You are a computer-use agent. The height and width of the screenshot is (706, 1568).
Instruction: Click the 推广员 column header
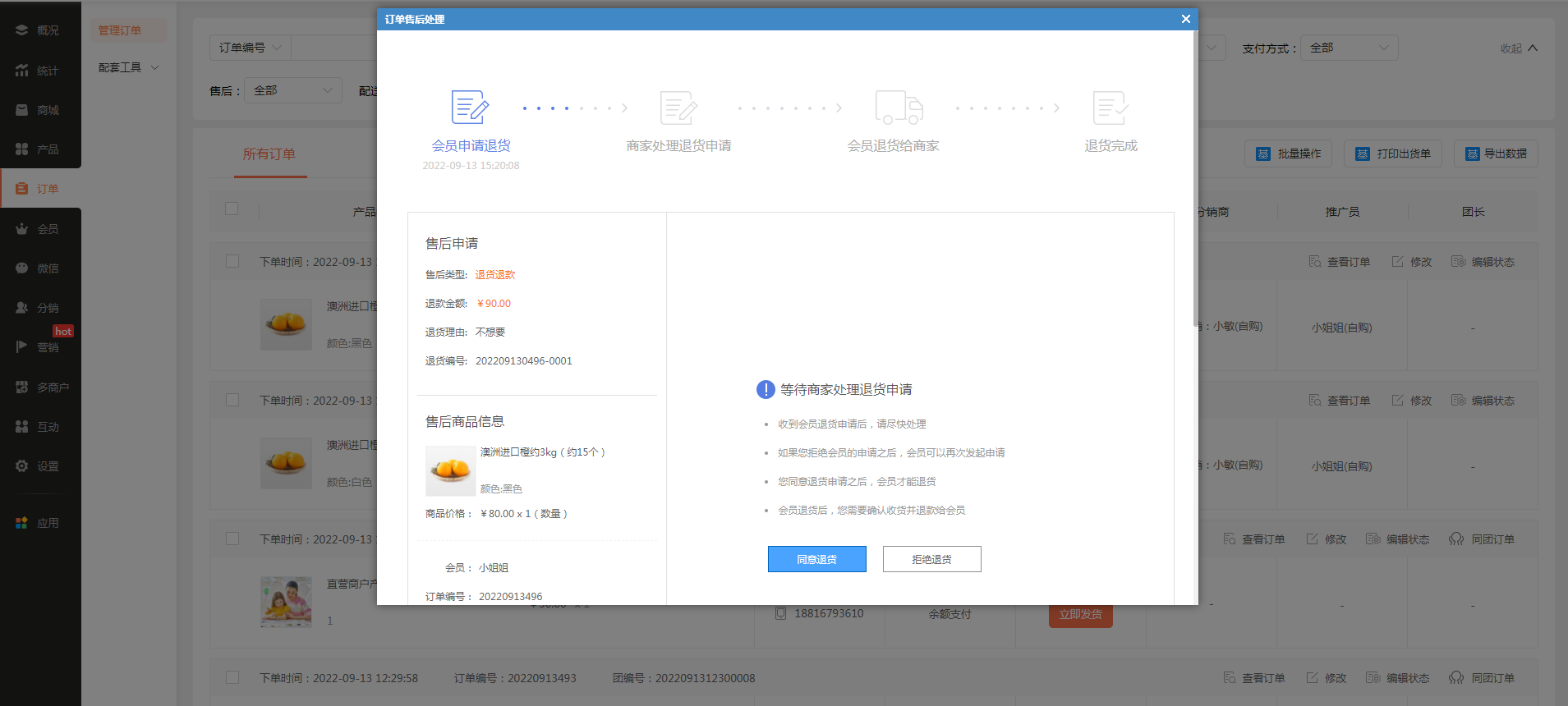click(x=1342, y=212)
